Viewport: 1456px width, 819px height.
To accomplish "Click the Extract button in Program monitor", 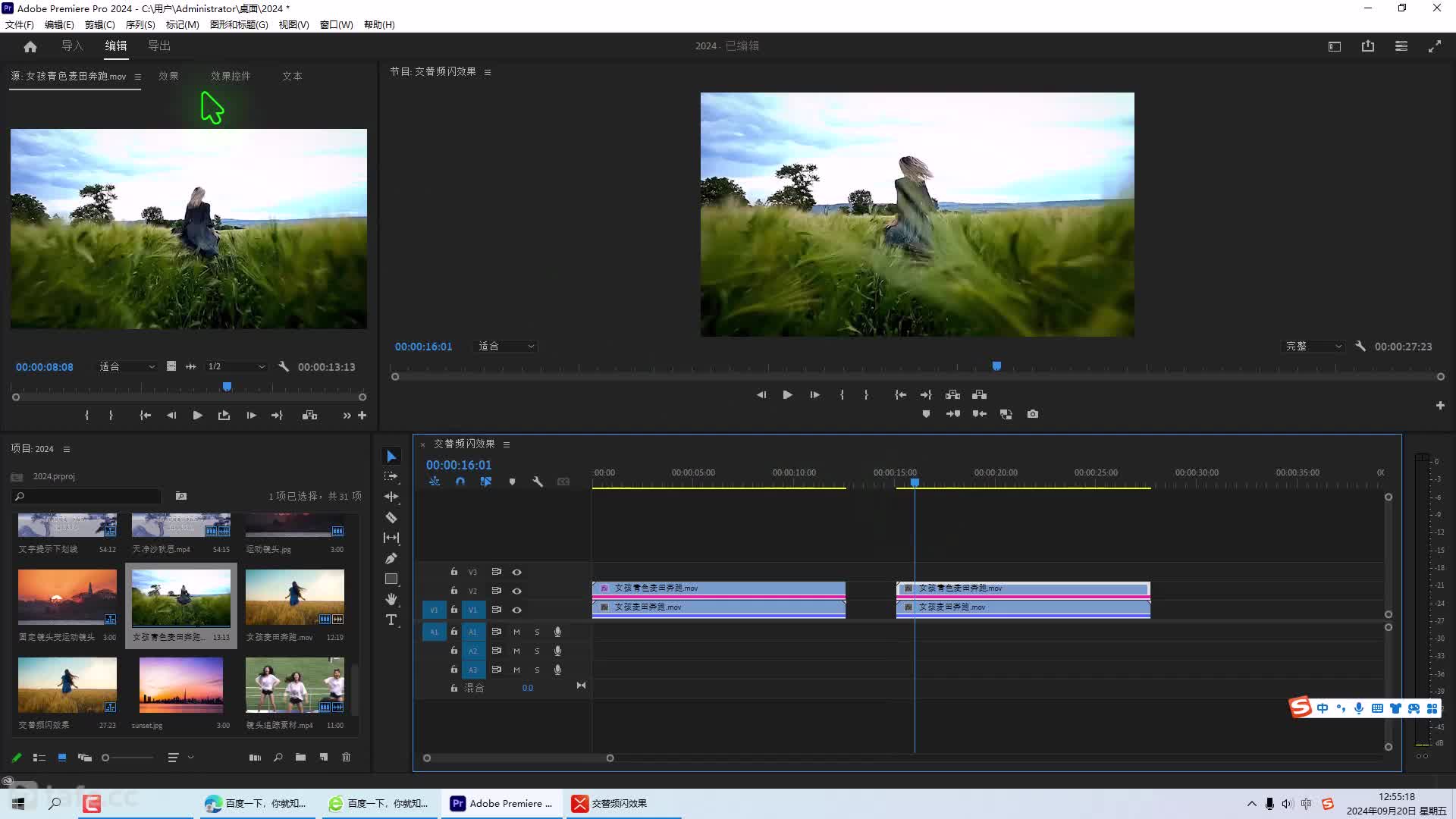I will pyautogui.click(x=980, y=394).
